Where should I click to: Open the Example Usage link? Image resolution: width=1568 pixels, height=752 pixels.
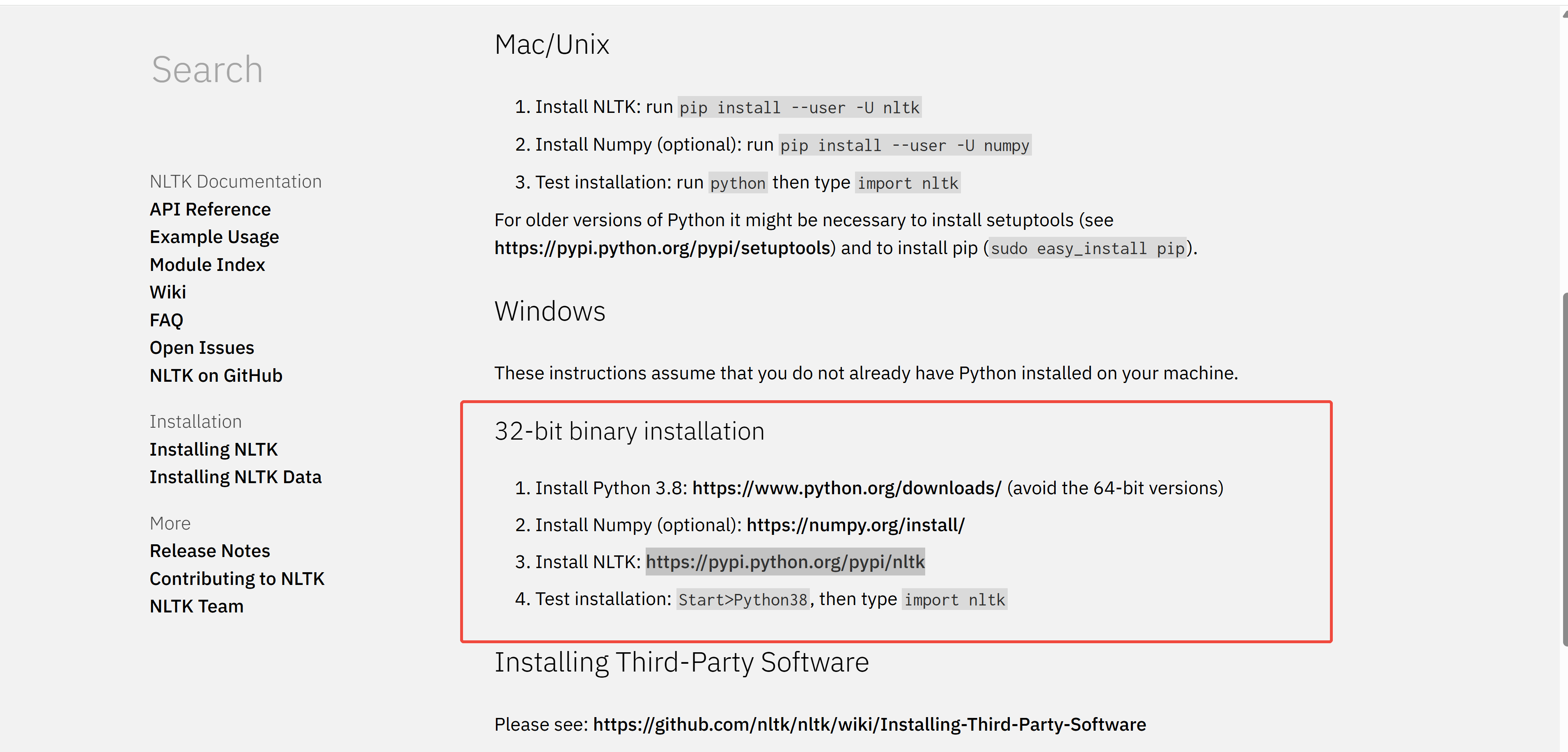point(214,237)
